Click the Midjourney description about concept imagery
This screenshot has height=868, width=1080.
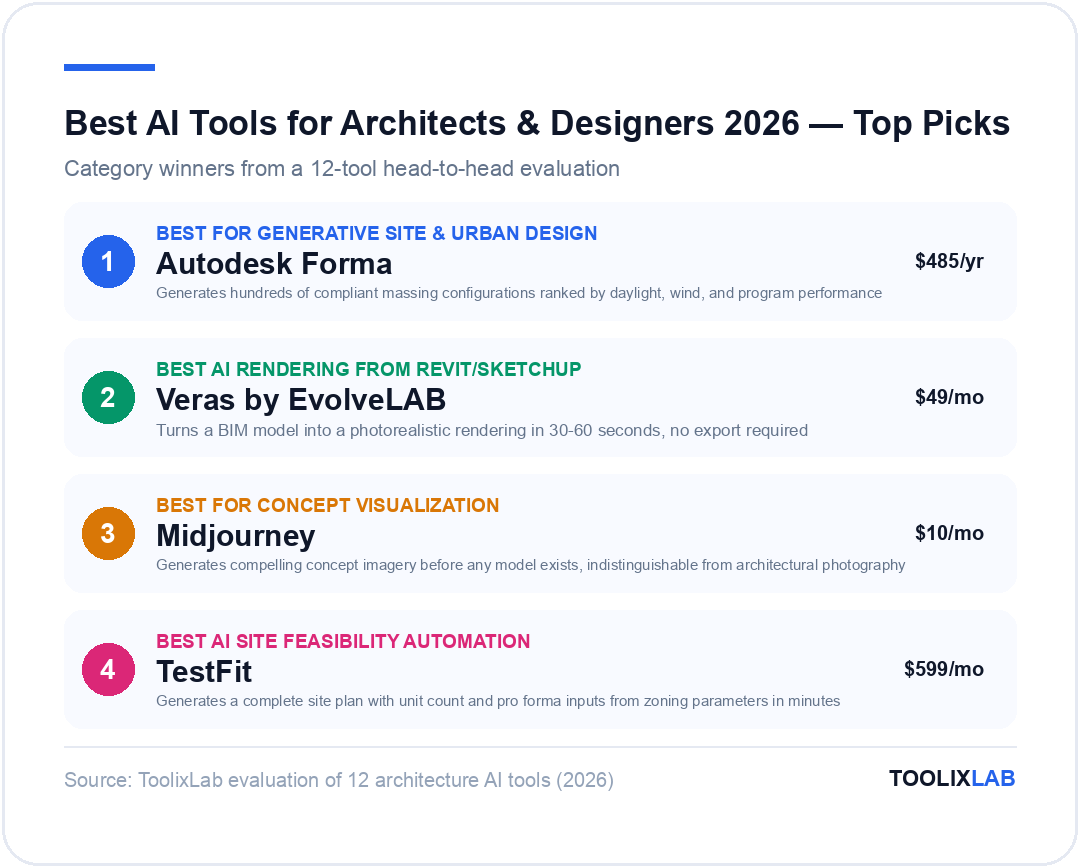point(530,566)
